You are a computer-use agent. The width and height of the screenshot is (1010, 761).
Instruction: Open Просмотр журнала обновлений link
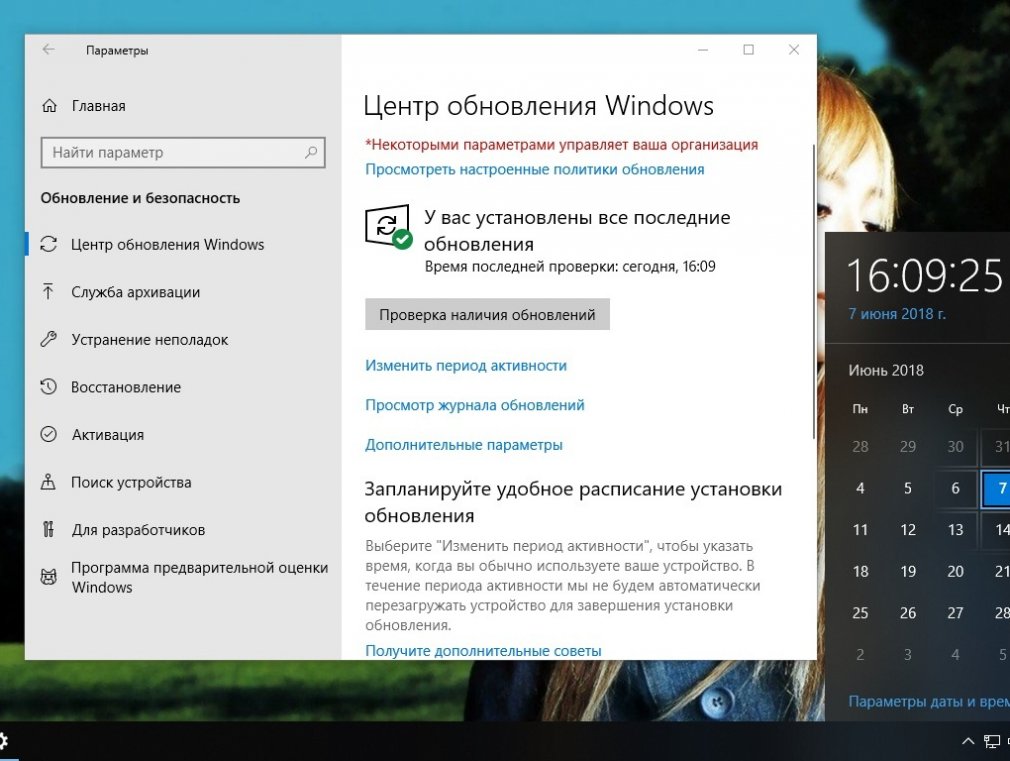(475, 405)
